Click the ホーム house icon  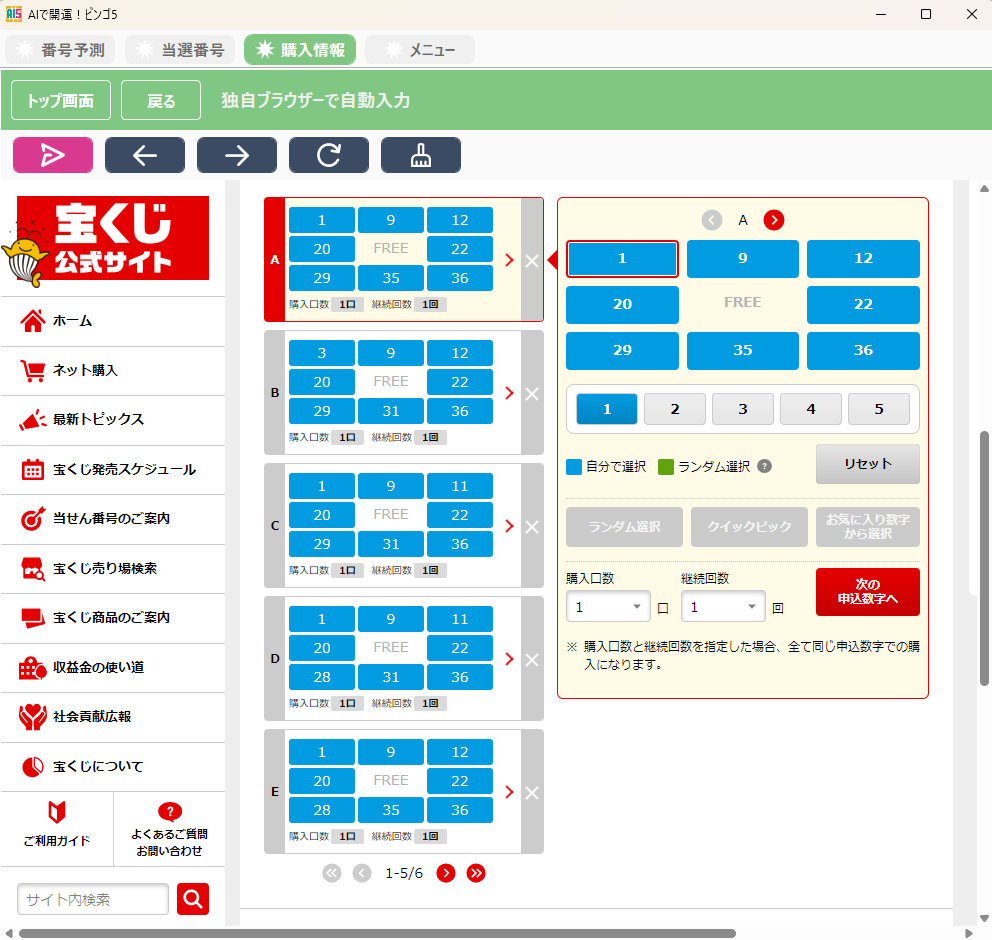click(x=33, y=321)
